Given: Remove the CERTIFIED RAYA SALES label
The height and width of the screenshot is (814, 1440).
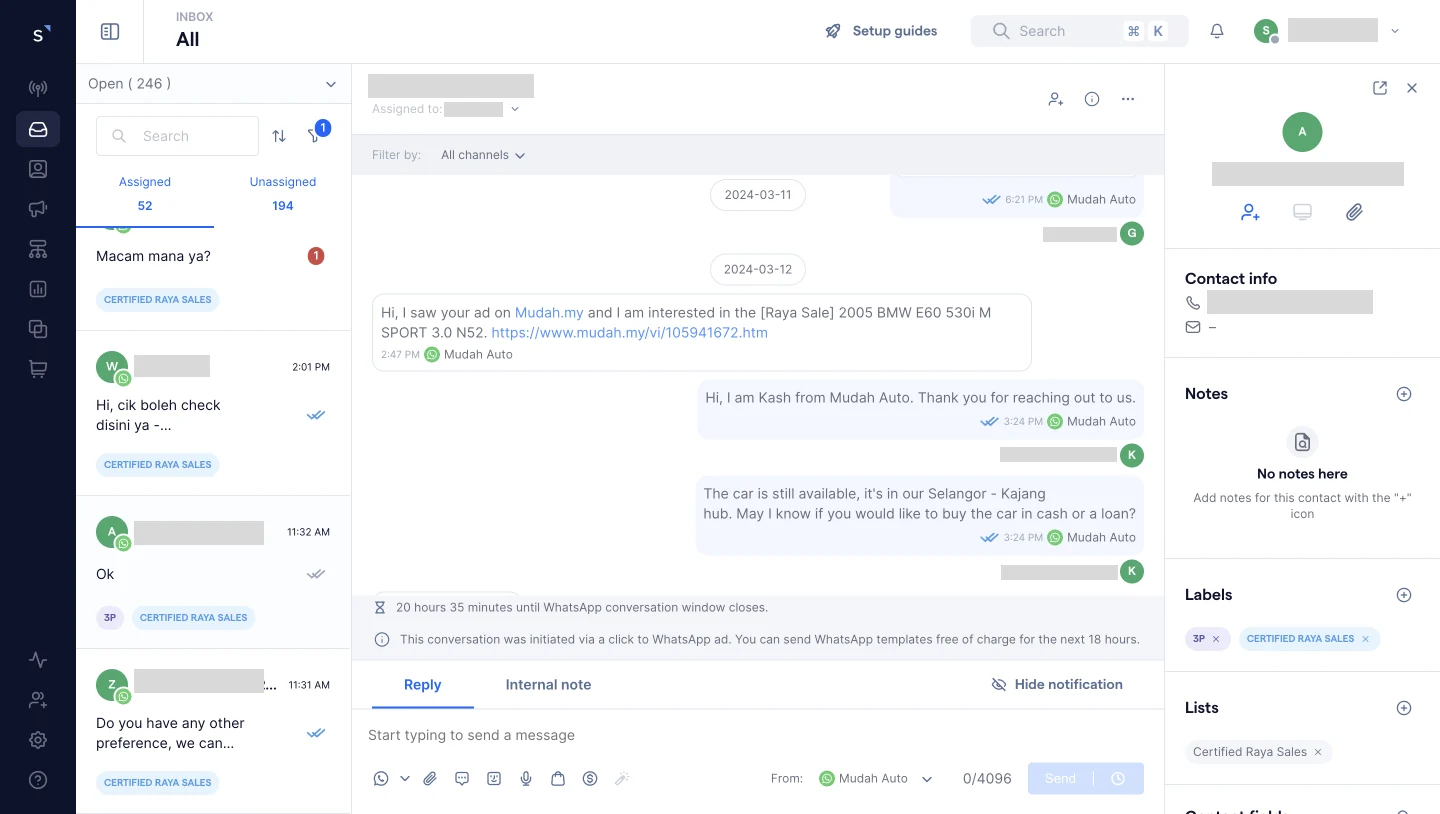Looking at the screenshot, I should click(1366, 639).
